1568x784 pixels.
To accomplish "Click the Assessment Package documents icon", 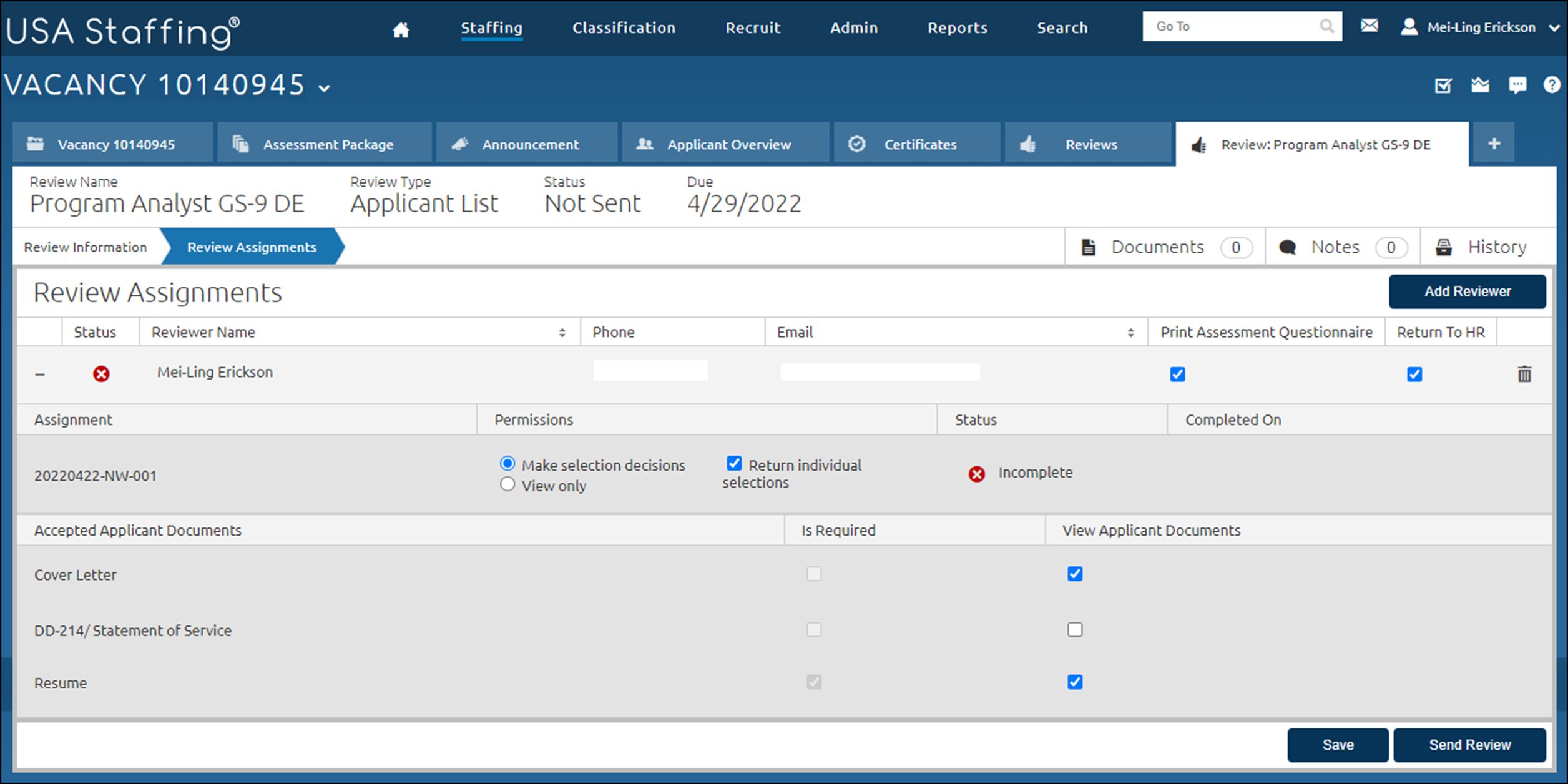I will tap(241, 144).
